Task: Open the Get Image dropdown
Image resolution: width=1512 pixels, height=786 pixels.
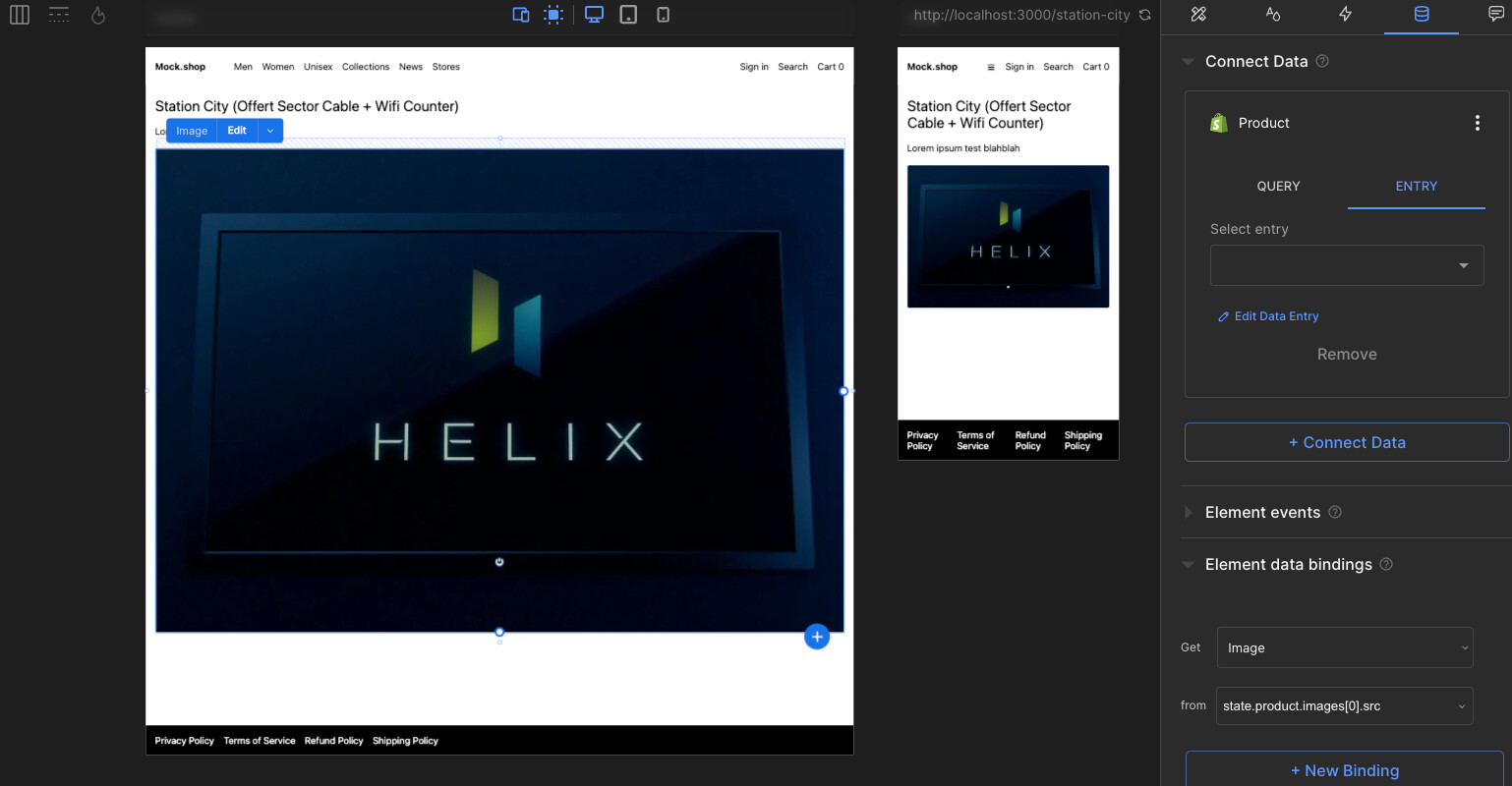Action: pos(1345,647)
